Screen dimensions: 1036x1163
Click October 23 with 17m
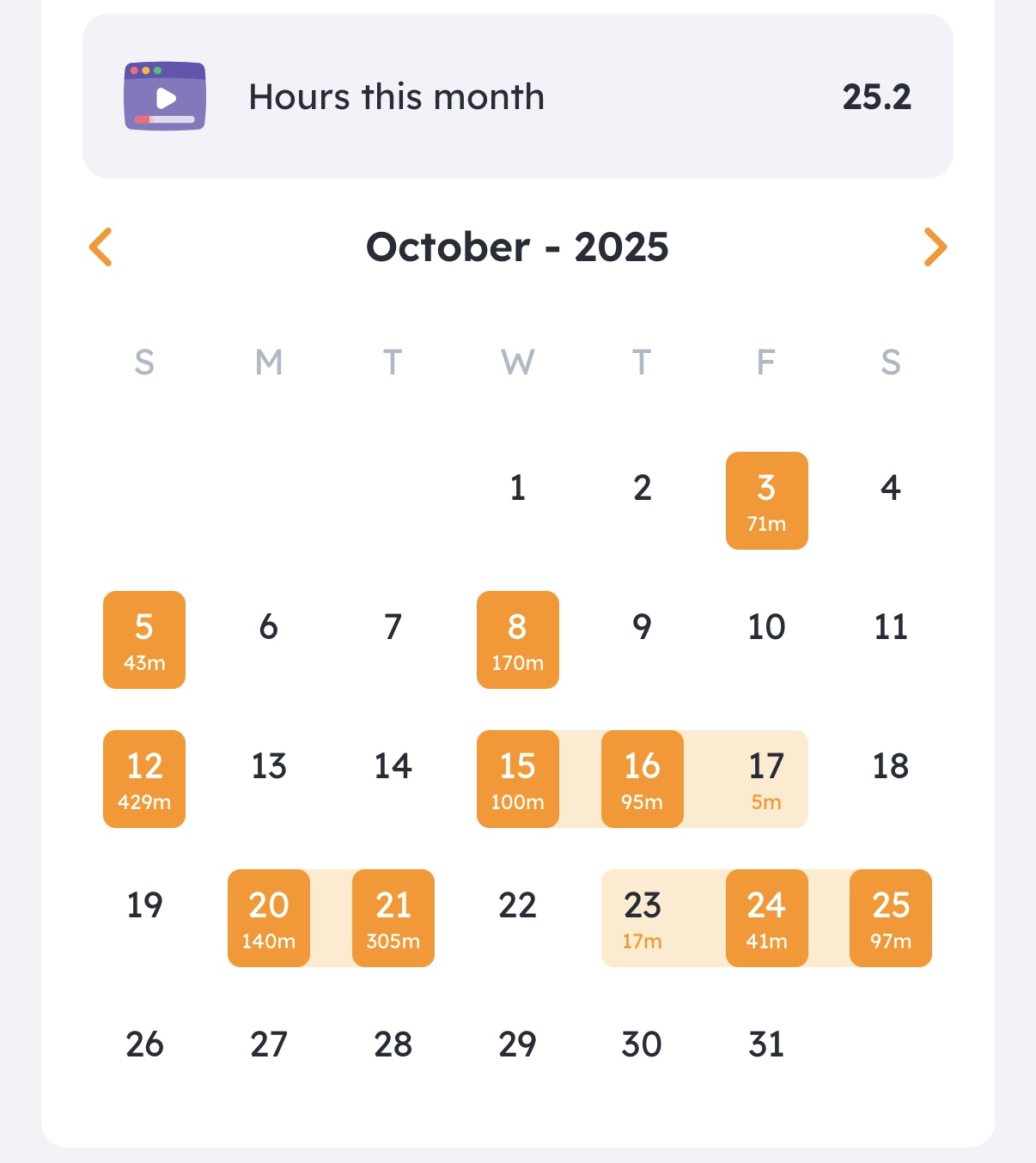coord(642,918)
